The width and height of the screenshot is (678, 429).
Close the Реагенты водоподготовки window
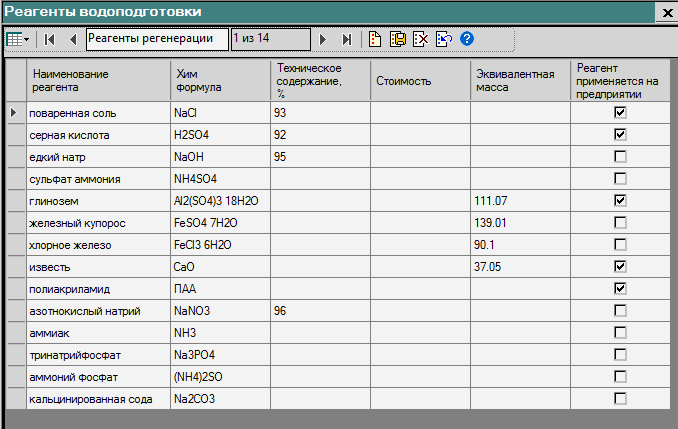[x=666, y=12]
